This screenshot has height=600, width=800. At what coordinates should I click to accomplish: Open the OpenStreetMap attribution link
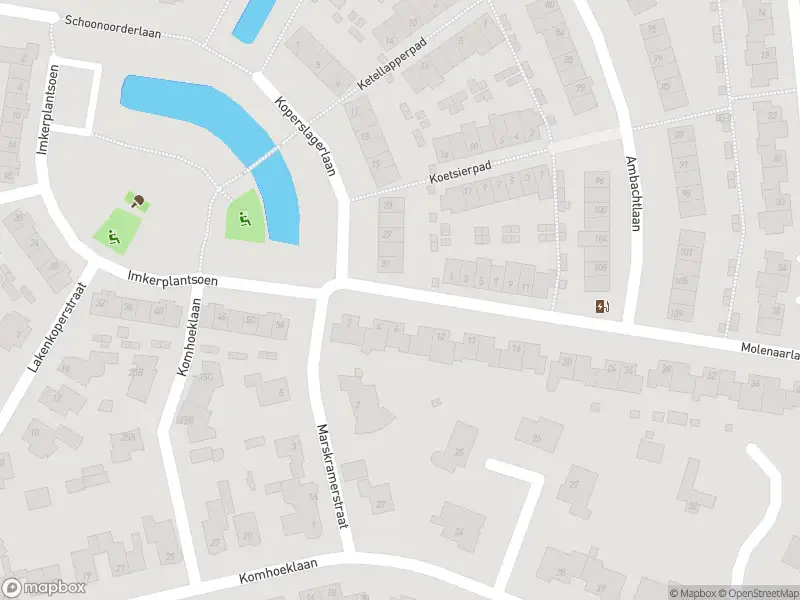763,593
